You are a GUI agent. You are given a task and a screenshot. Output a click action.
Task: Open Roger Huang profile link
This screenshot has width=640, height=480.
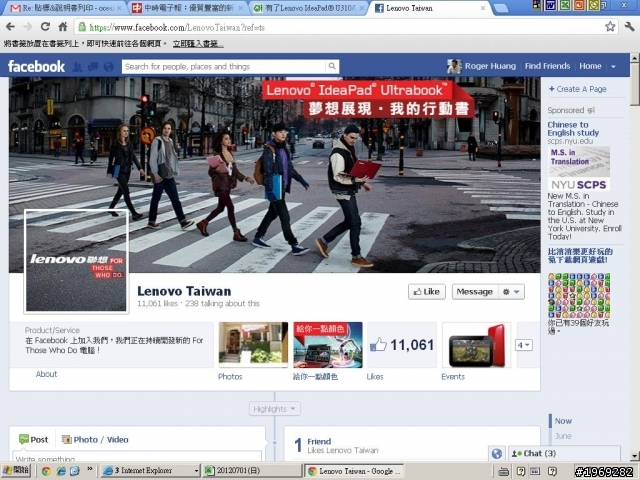pyautogui.click(x=490, y=66)
